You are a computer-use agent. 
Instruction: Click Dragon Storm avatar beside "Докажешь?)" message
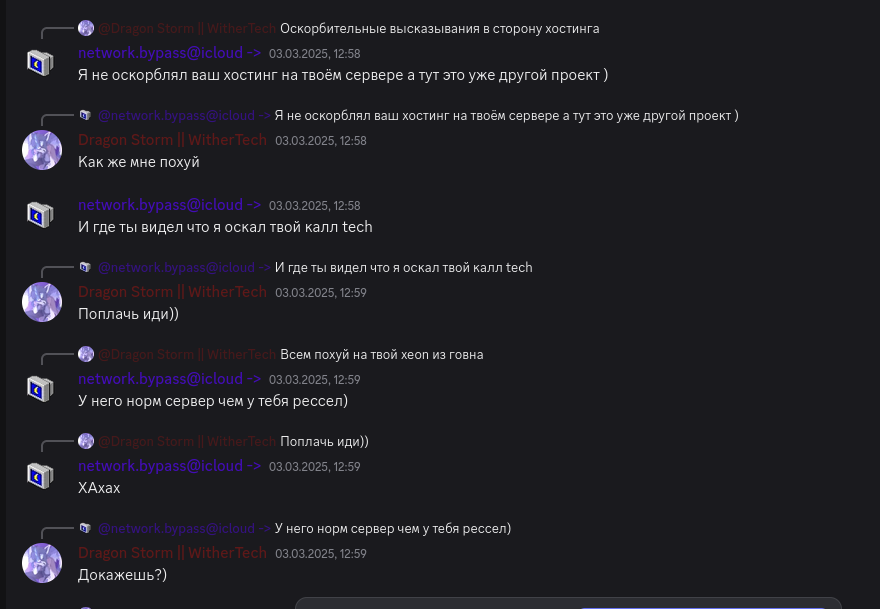[x=42, y=563]
